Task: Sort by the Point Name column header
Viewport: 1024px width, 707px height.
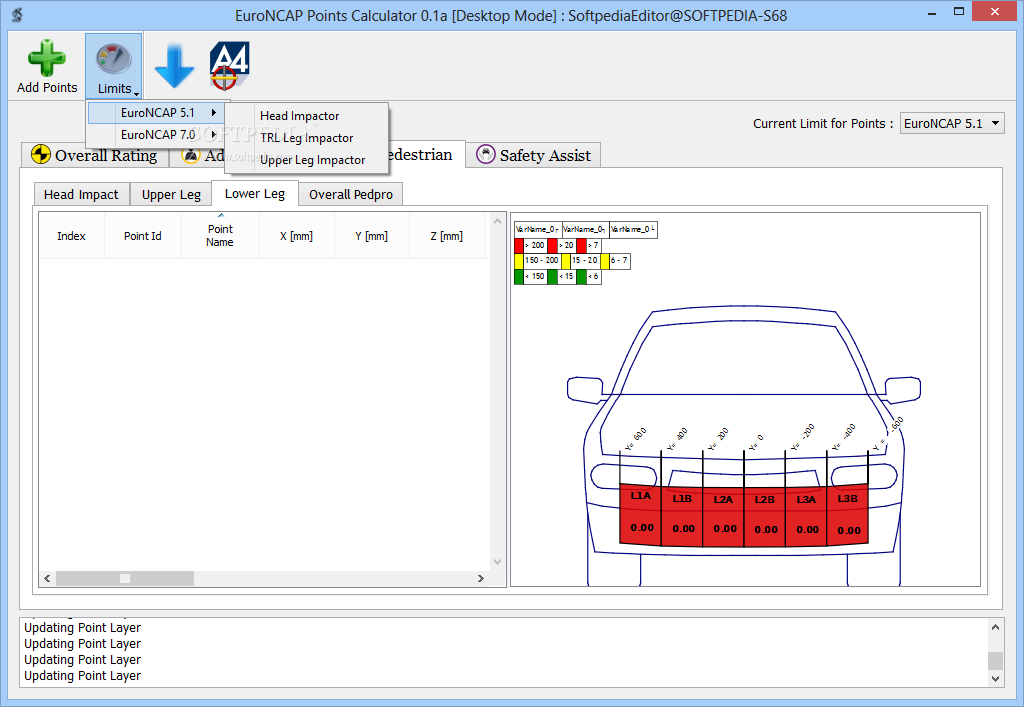Action: [x=220, y=236]
